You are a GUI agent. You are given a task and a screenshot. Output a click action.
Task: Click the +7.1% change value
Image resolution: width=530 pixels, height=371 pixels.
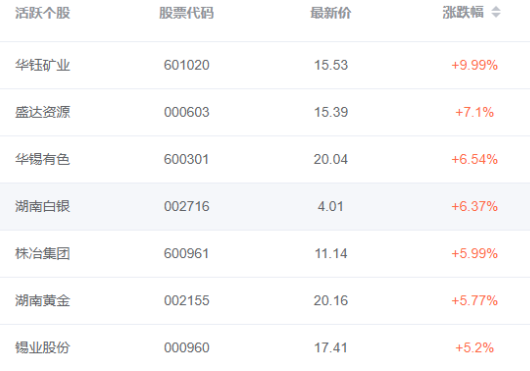pyautogui.click(x=475, y=112)
